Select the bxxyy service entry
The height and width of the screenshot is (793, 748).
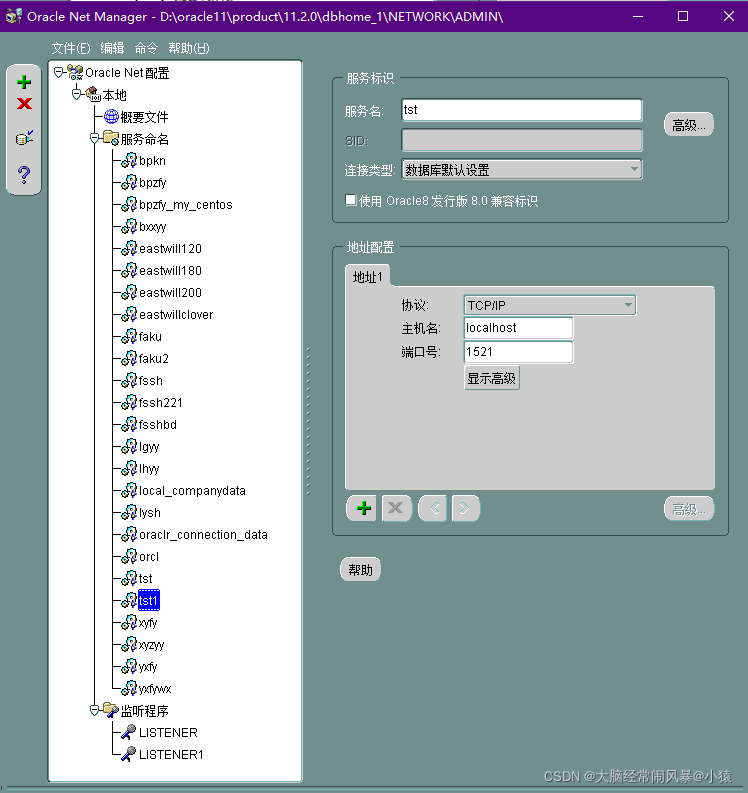[x=153, y=227]
